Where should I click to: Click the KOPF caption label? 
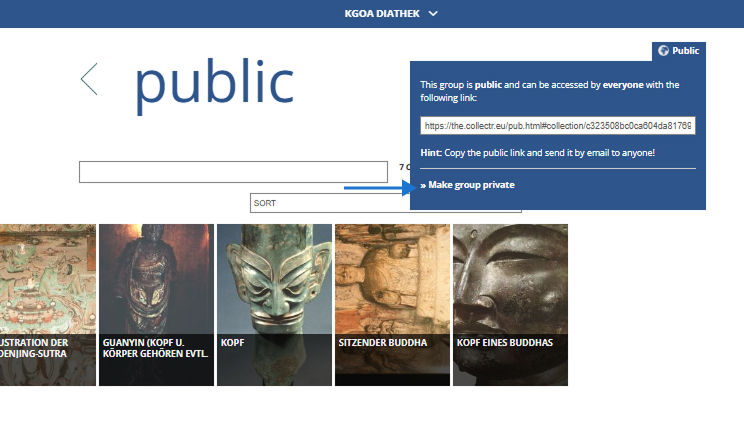[x=232, y=343]
